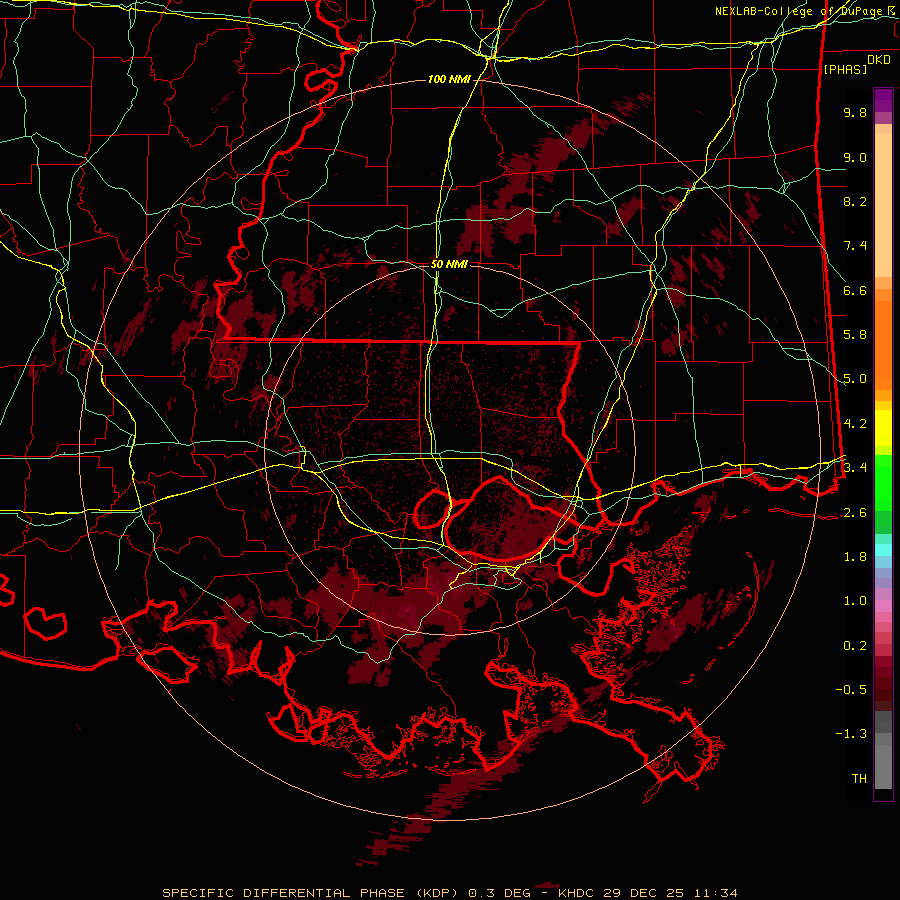This screenshot has height=900, width=900.
Task: Click the -0.5 value on the color scale
Action: click(x=851, y=690)
